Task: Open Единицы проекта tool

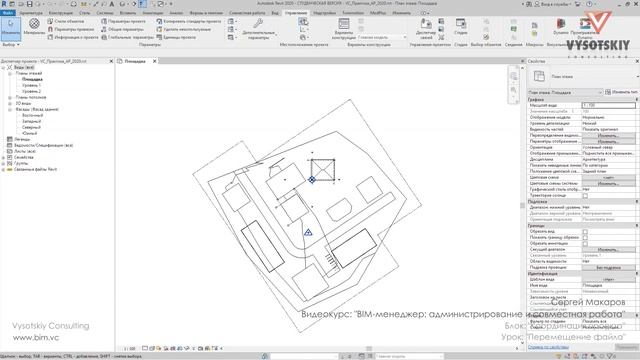Action: 176,37
